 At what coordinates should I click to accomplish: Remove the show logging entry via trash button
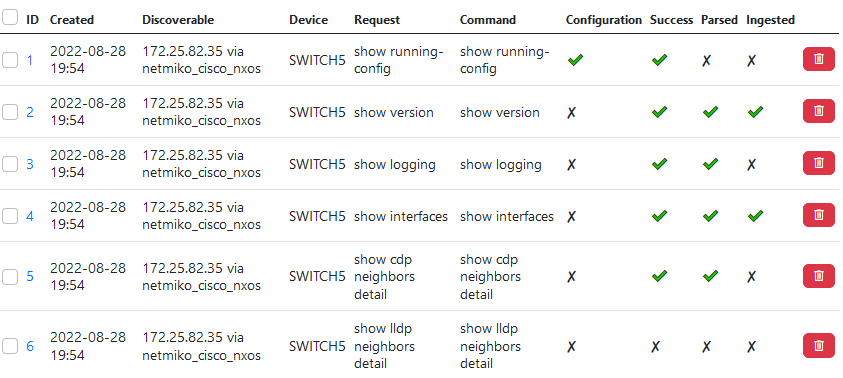818,163
